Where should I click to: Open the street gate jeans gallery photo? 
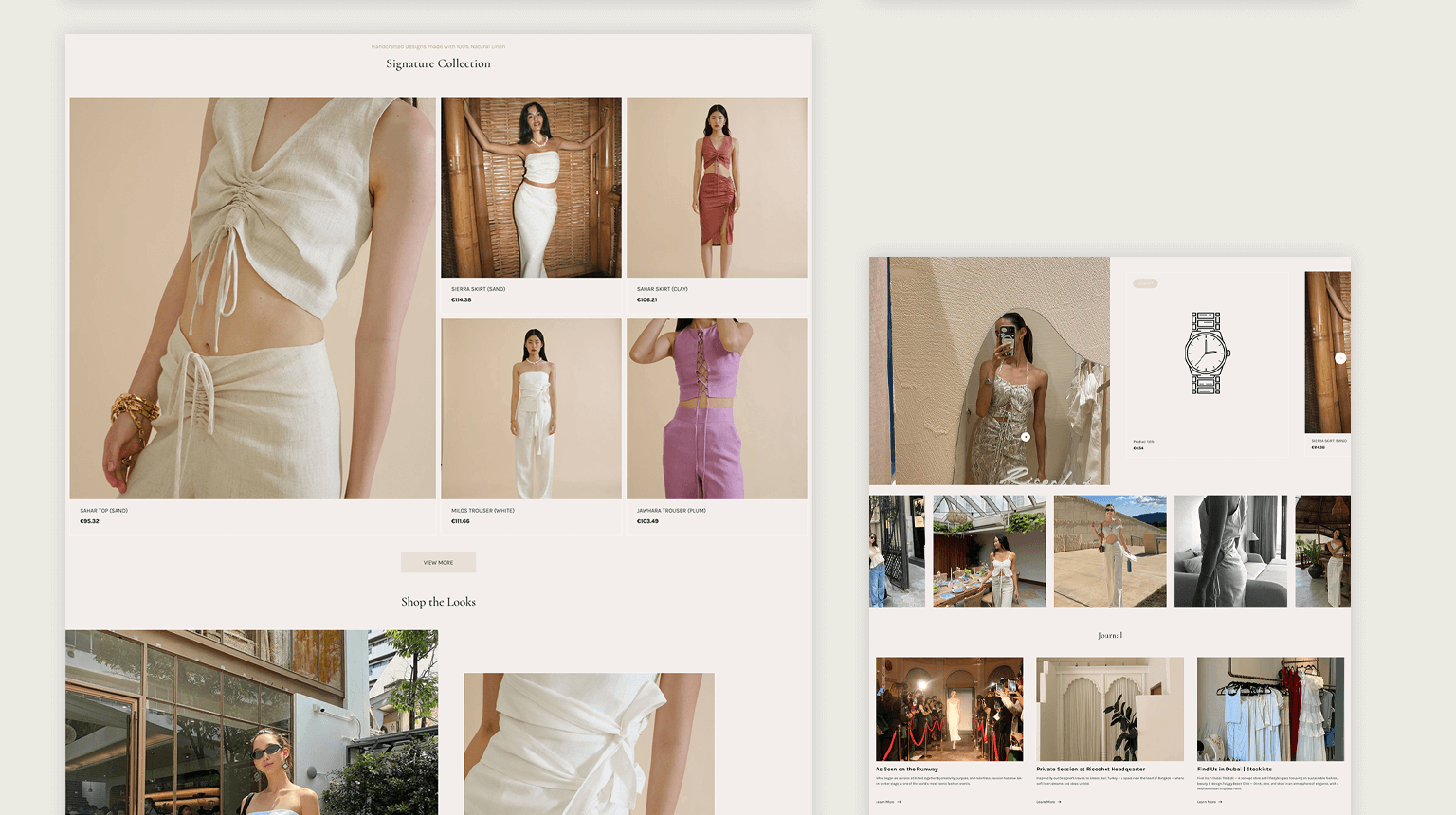click(x=897, y=552)
